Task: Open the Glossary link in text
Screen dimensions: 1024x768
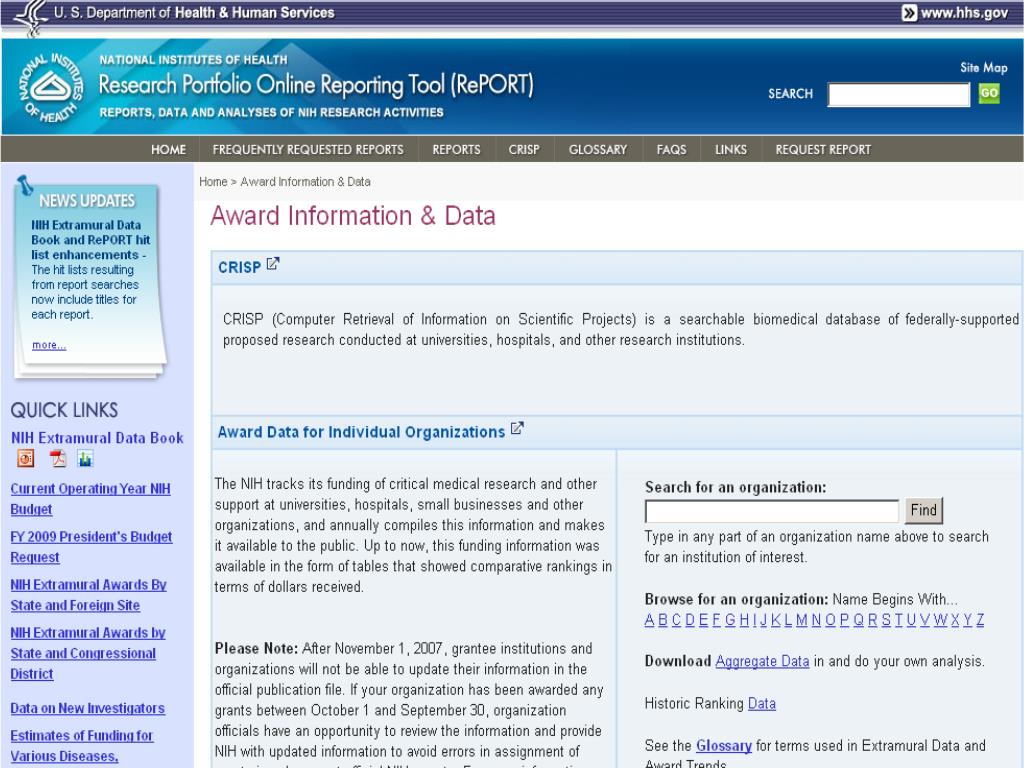Action: pos(724,745)
